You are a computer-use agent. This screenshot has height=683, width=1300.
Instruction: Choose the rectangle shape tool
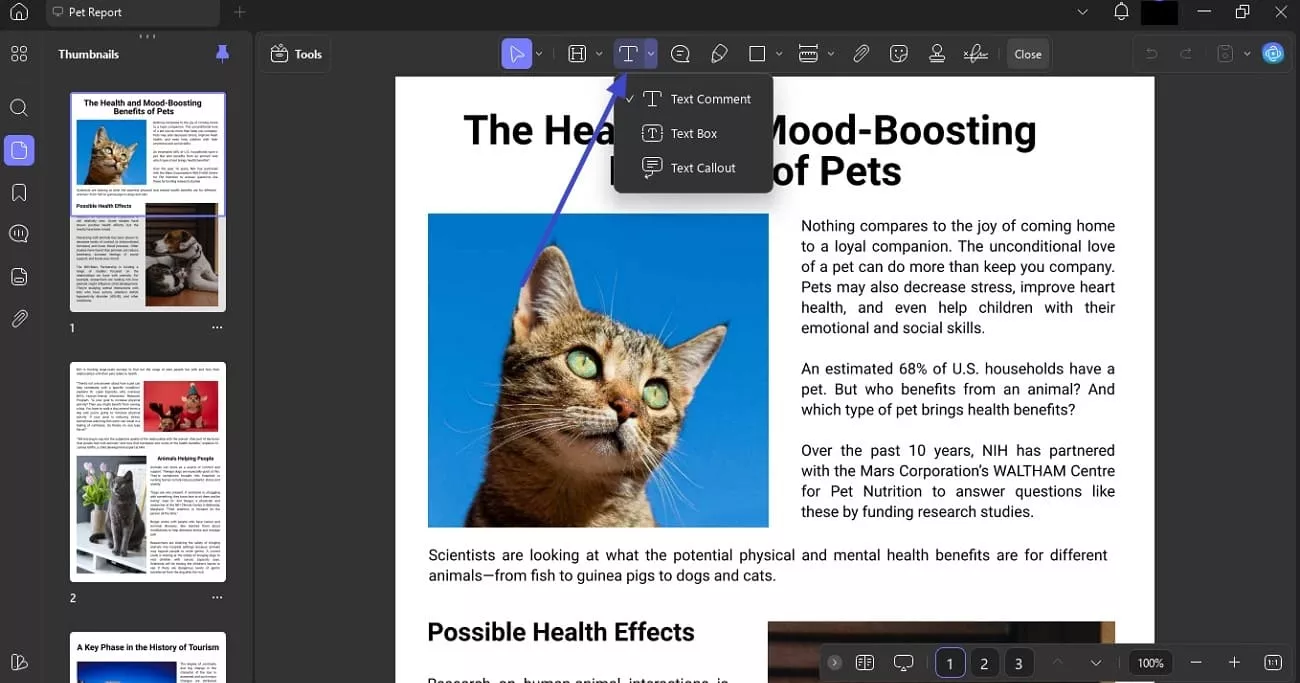pos(757,54)
